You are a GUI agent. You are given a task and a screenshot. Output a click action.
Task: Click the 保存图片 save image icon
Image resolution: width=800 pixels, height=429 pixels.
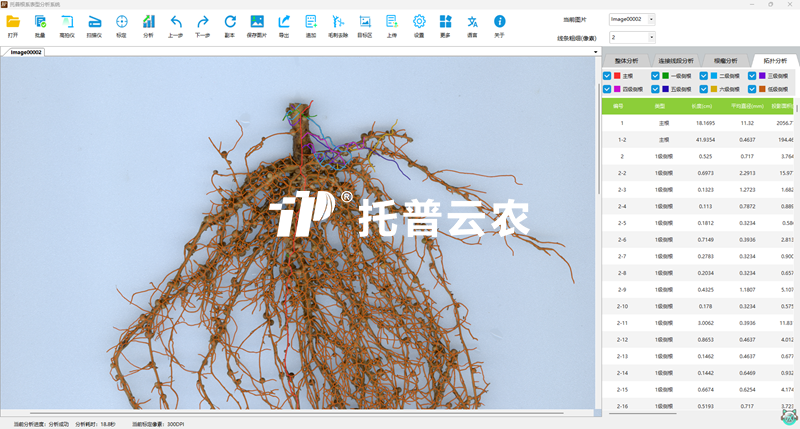coord(257,22)
